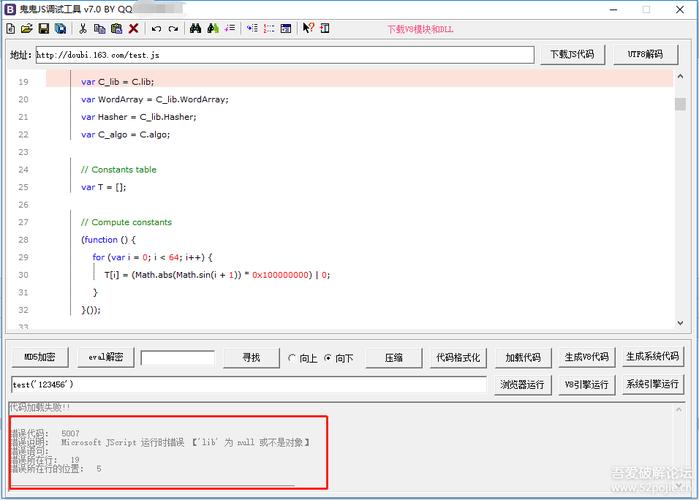Click the 'T[i] = (Math.abs' line
Viewport: 699px width, 500px height.
pyautogui.click(x=217, y=275)
